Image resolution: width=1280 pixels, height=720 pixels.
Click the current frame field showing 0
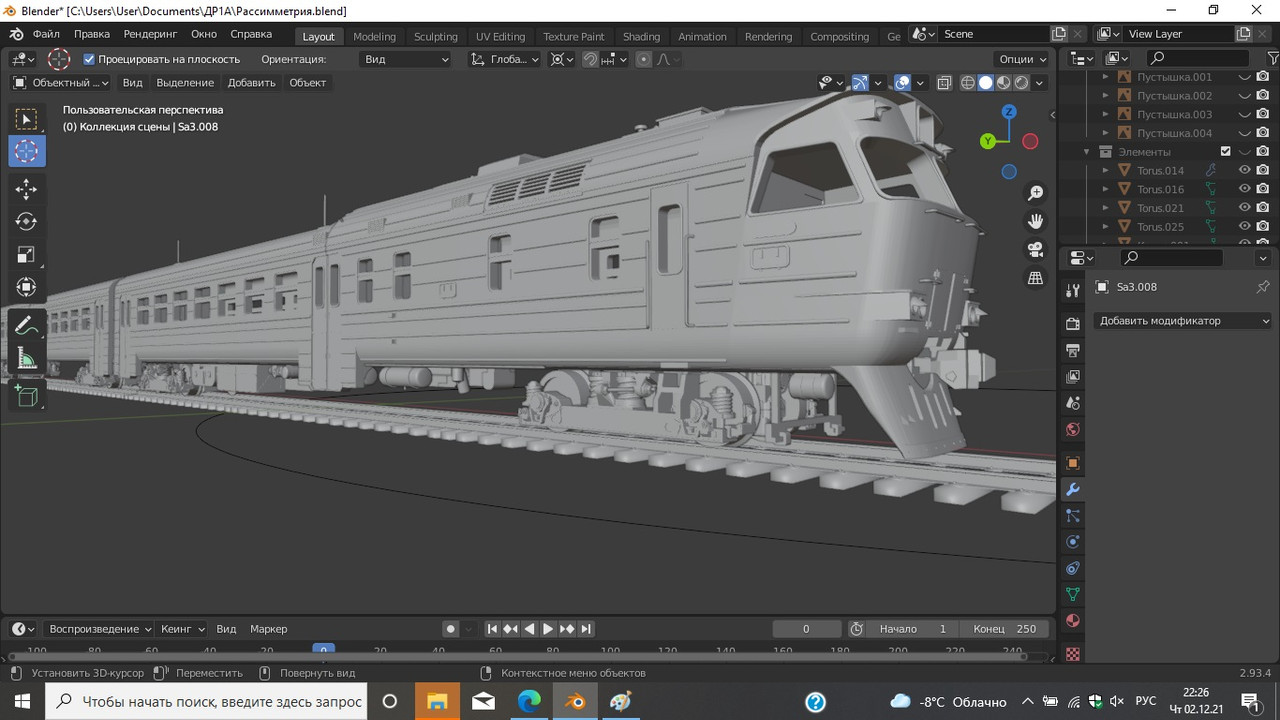806,629
